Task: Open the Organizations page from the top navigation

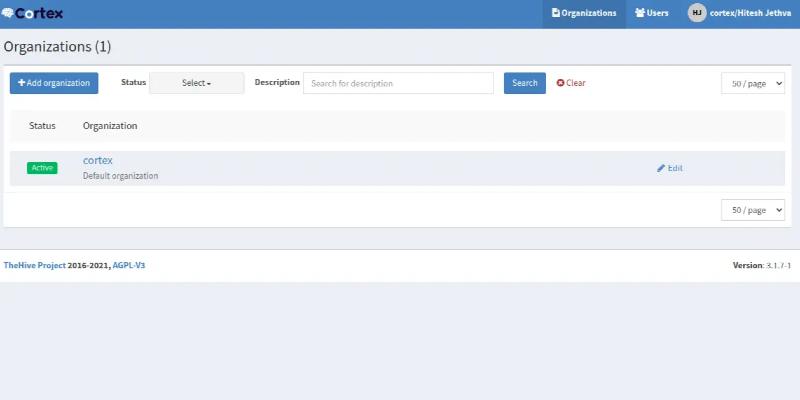Action: pos(584,13)
